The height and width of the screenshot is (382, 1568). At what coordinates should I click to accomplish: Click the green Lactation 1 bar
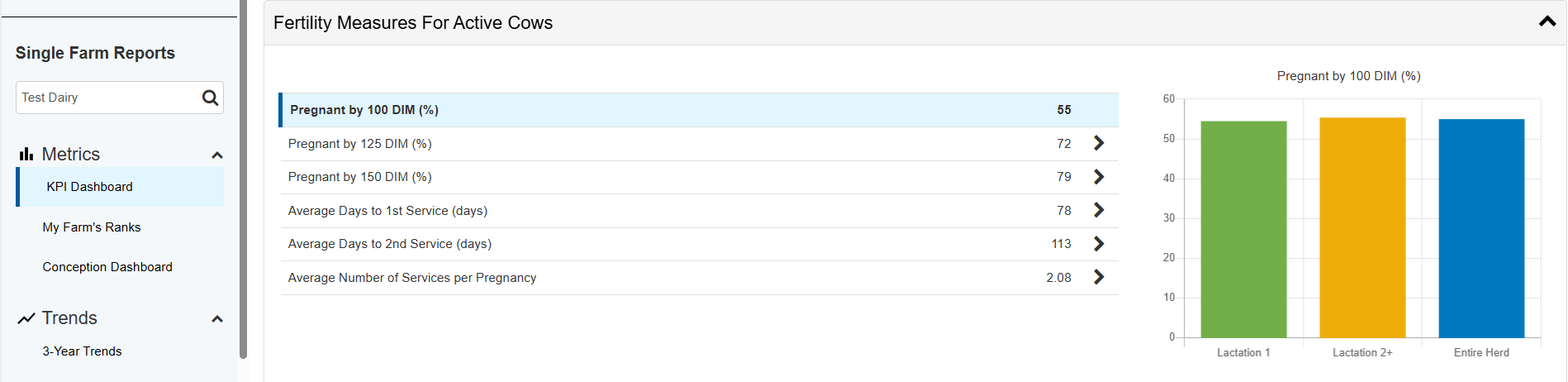coord(1243,229)
